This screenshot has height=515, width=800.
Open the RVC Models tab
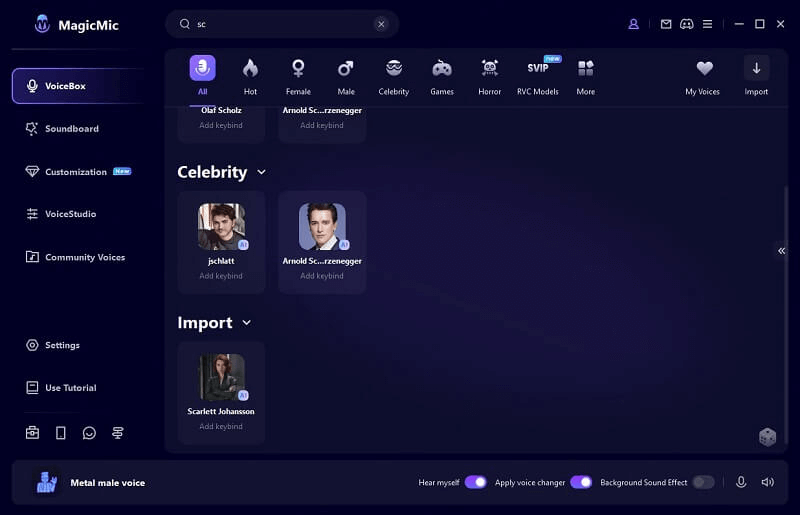(x=538, y=76)
